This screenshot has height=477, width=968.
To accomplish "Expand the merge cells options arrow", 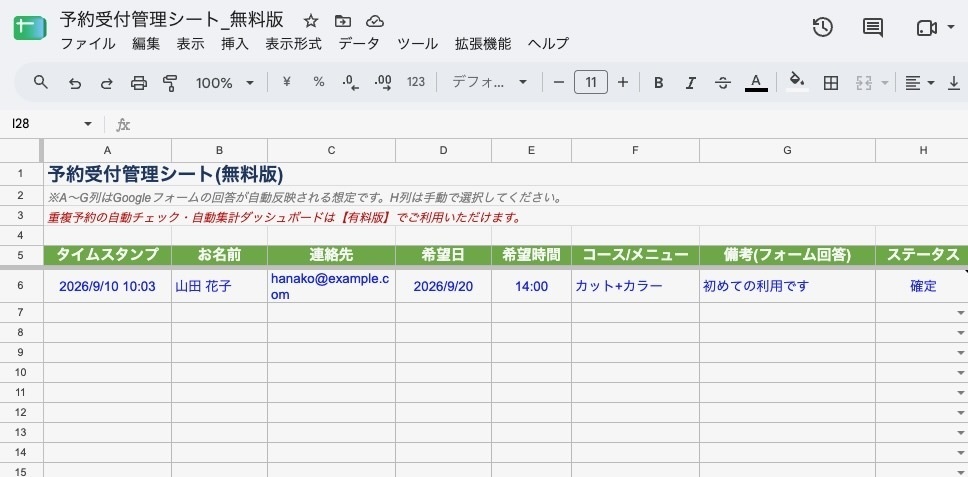I will pos(885,83).
